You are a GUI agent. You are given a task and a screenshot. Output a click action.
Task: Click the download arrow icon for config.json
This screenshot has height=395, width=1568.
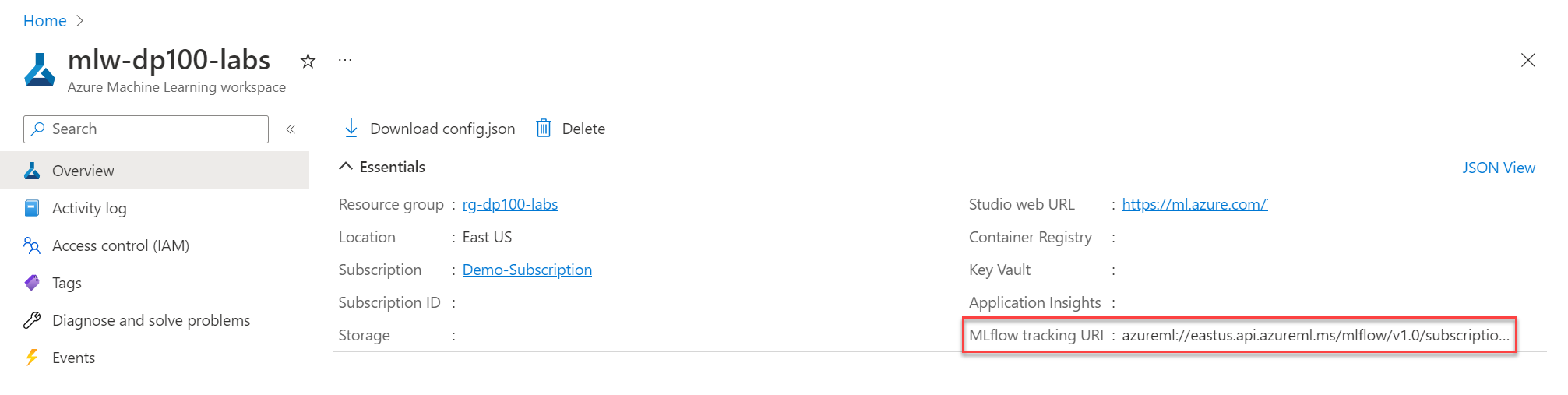coord(351,129)
